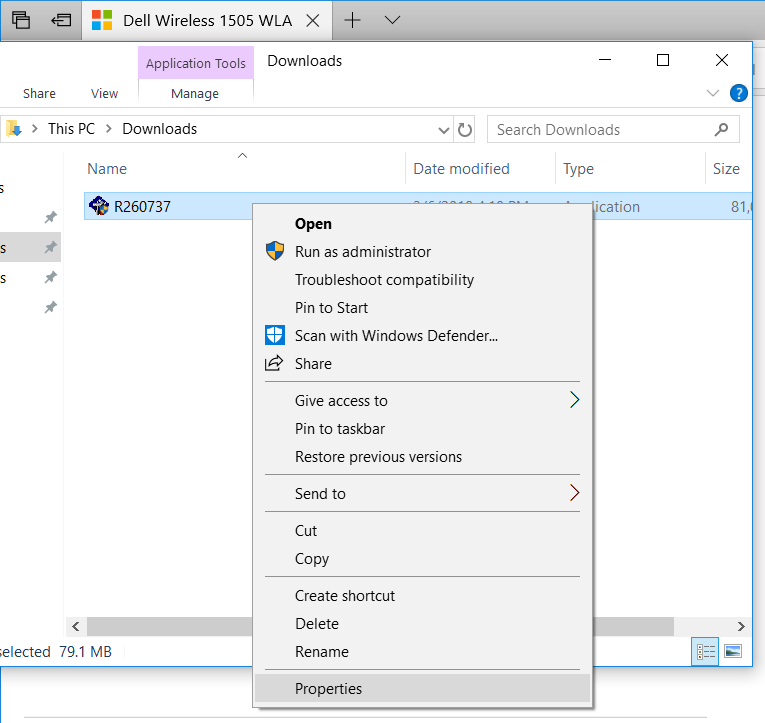Screen dimensions: 765x723
Task: Click the blue Help question mark icon
Action: tap(739, 93)
